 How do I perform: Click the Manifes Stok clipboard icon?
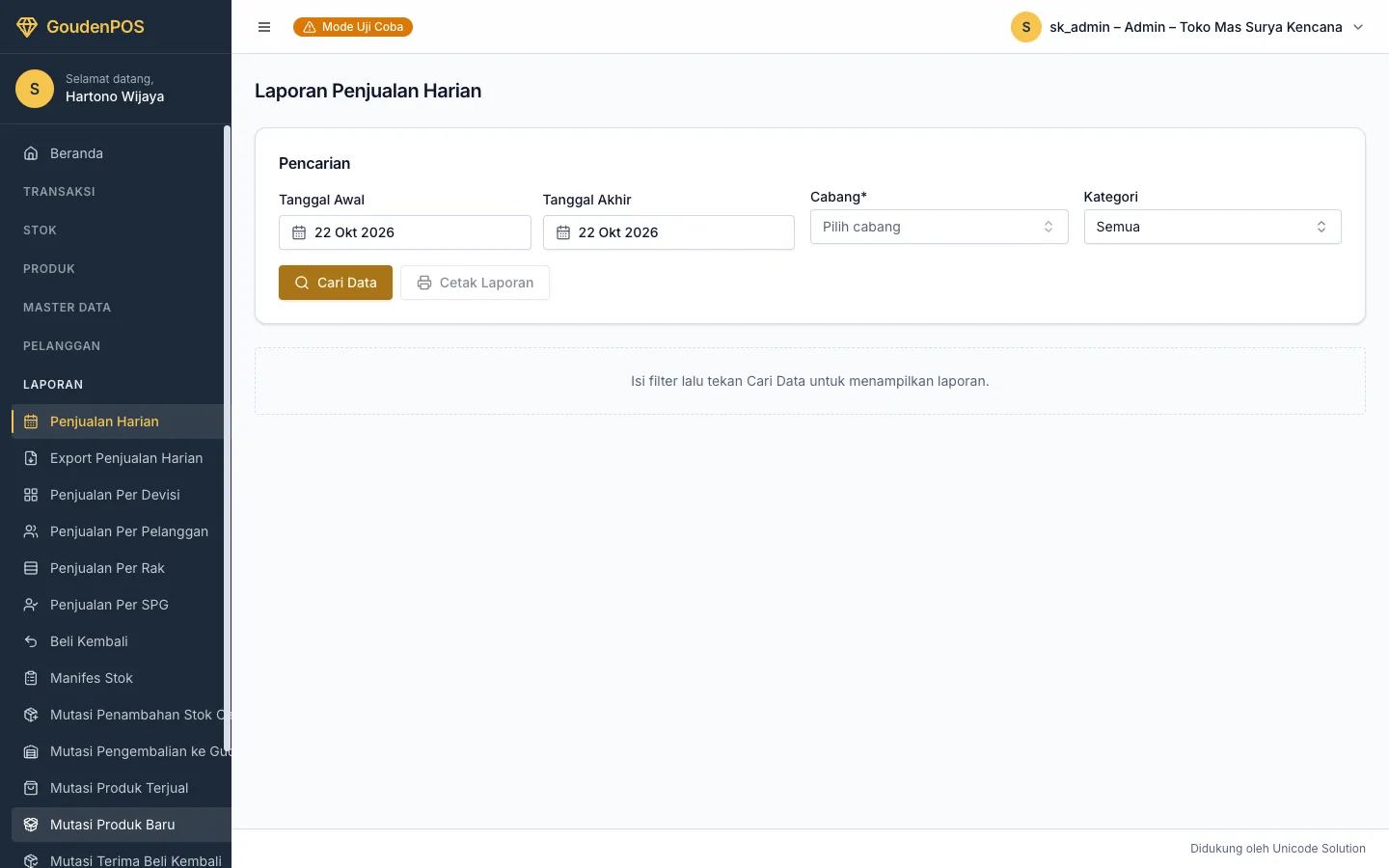point(31,678)
